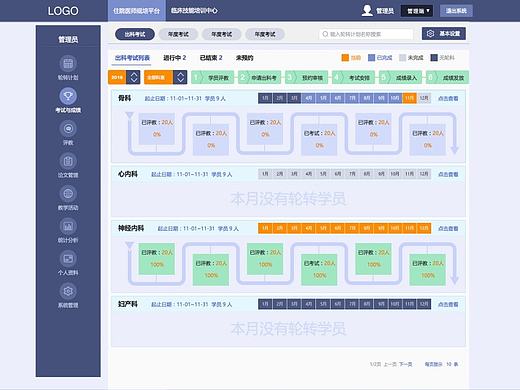
Task: Select 1月 cell in 神经内科 row
Action: coord(265,228)
